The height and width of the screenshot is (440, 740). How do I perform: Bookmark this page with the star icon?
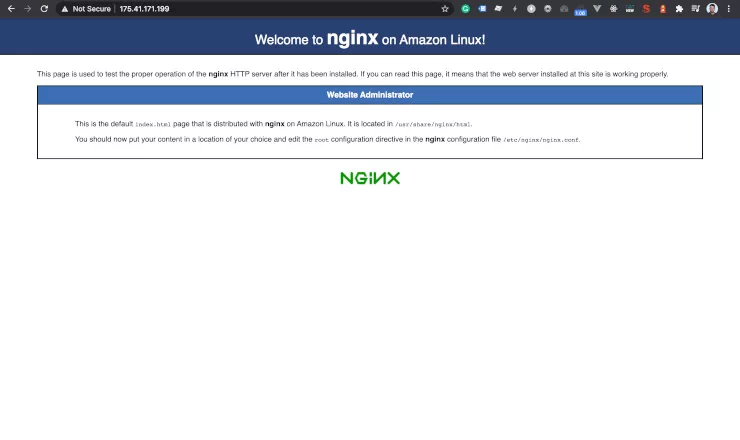(445, 8)
